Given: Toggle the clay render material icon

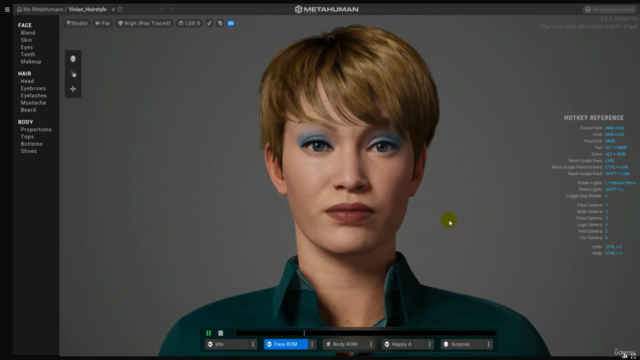Looking at the screenshot, I should 209,23.
